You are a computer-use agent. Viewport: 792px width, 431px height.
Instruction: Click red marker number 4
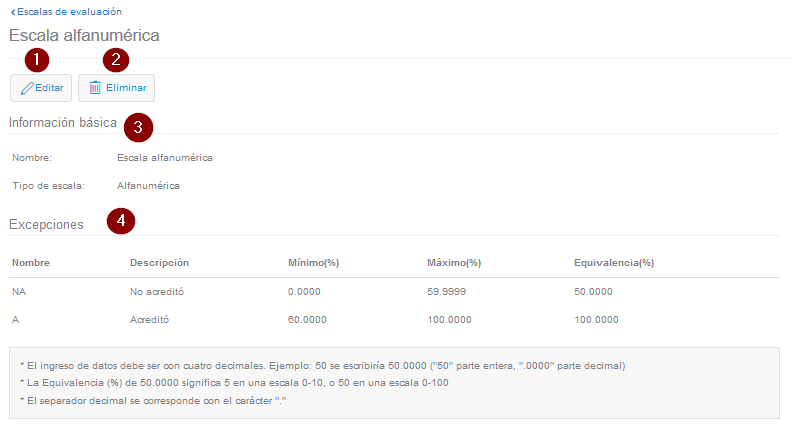(x=121, y=221)
